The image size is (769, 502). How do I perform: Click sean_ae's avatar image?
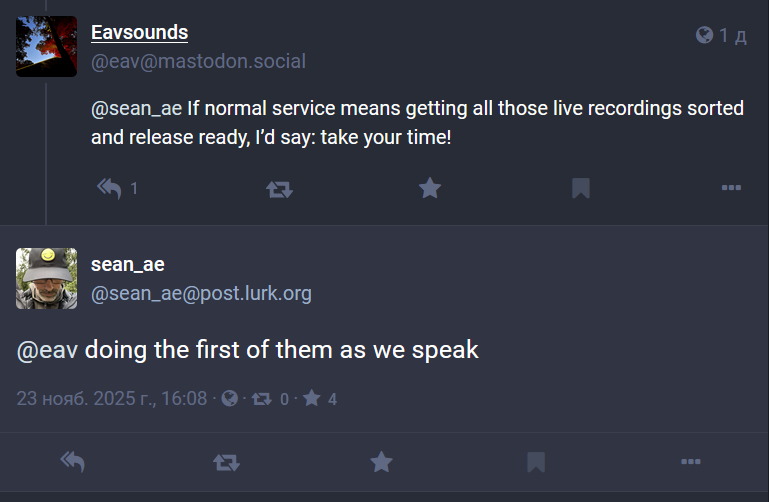pos(46,278)
